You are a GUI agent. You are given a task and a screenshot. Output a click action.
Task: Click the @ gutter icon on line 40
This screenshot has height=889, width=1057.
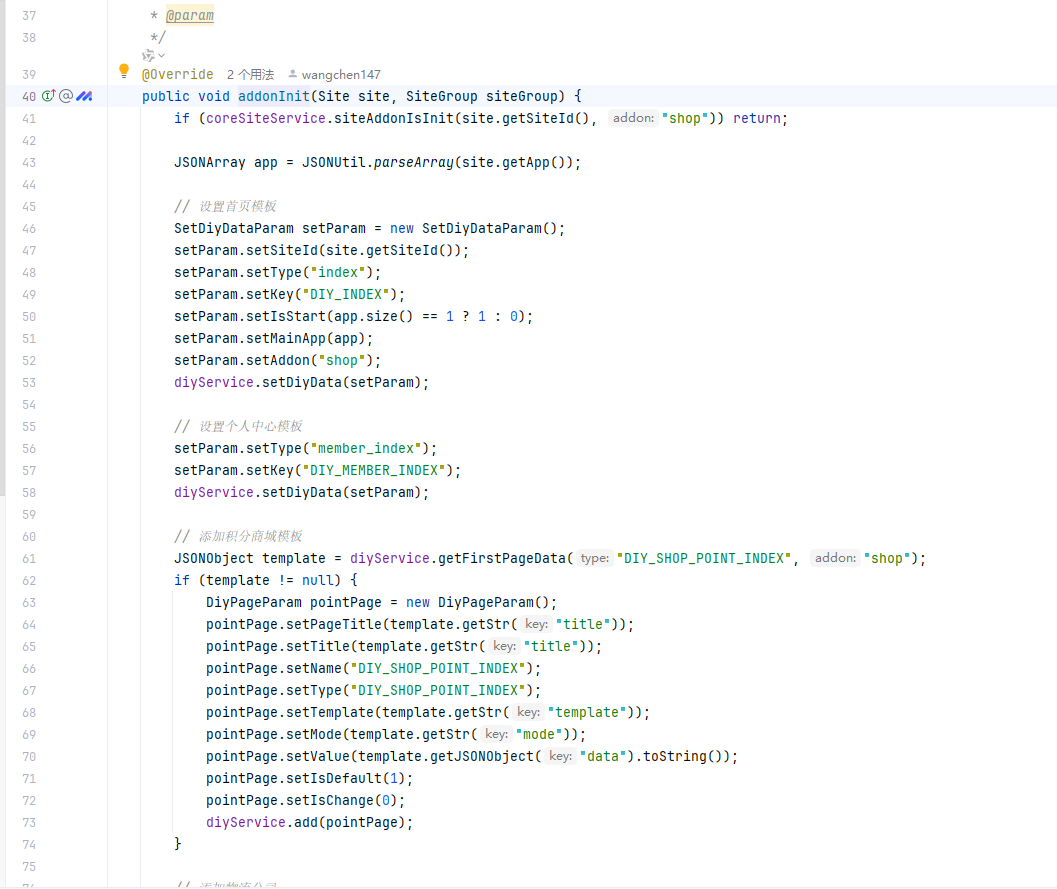click(66, 97)
